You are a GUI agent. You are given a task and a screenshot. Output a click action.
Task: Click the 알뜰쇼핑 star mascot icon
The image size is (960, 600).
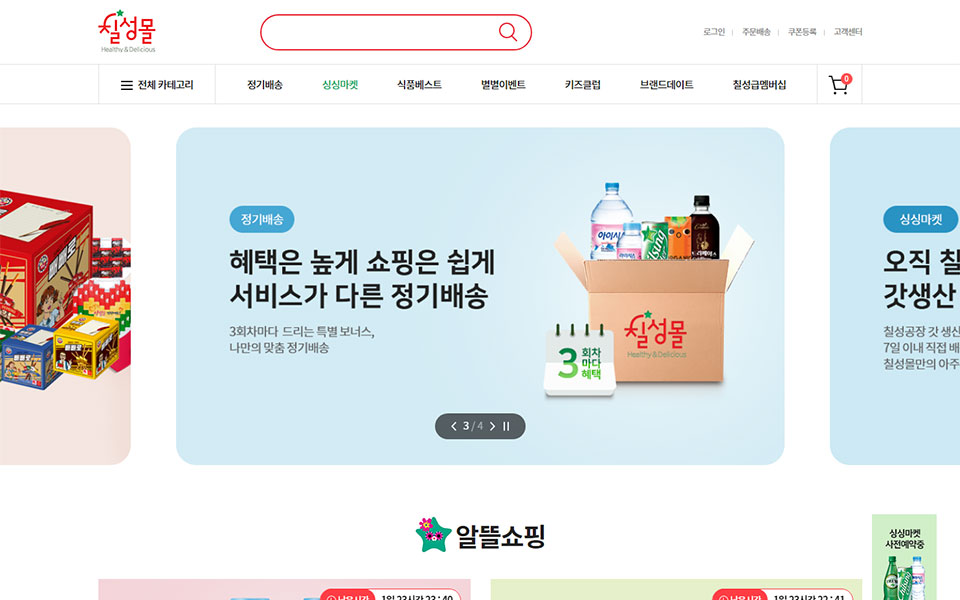coord(433,534)
